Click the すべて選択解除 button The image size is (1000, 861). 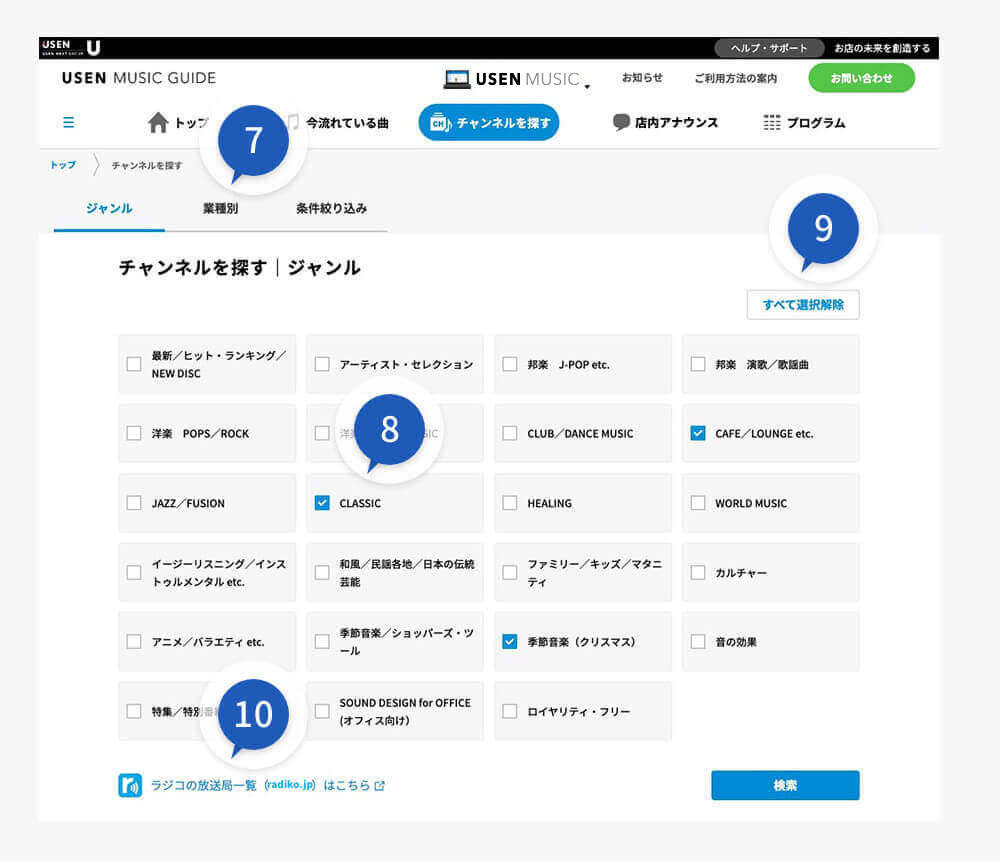802,305
